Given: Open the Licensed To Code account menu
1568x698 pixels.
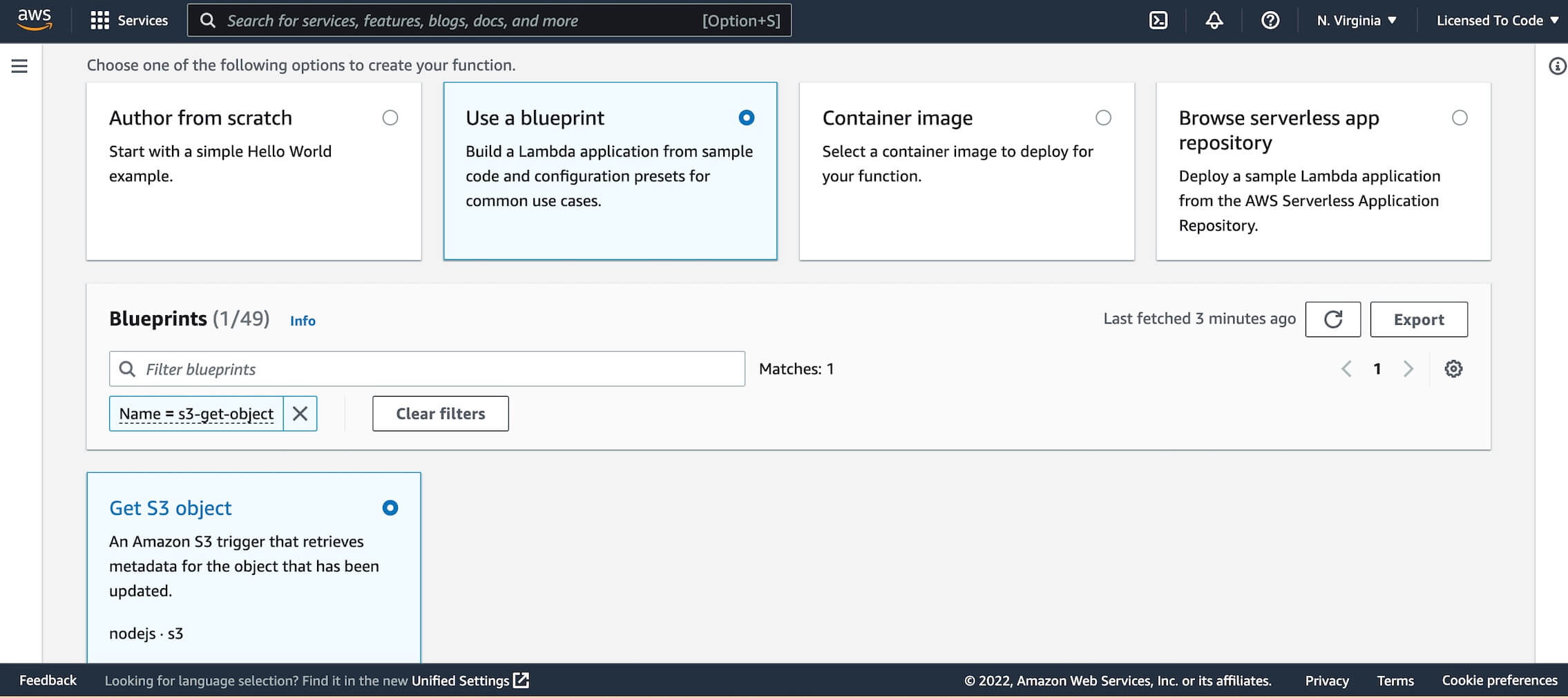Looking at the screenshot, I should pyautogui.click(x=1498, y=21).
